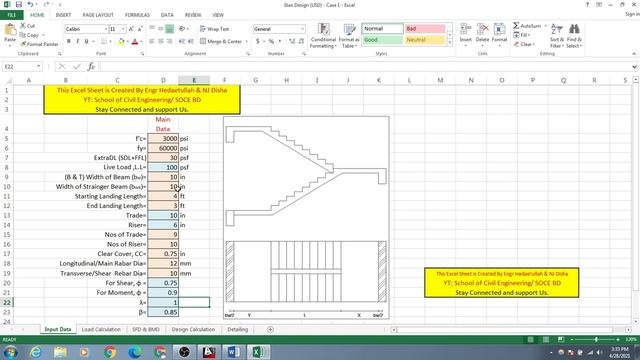Click the zoom slider handle

pos(596,340)
